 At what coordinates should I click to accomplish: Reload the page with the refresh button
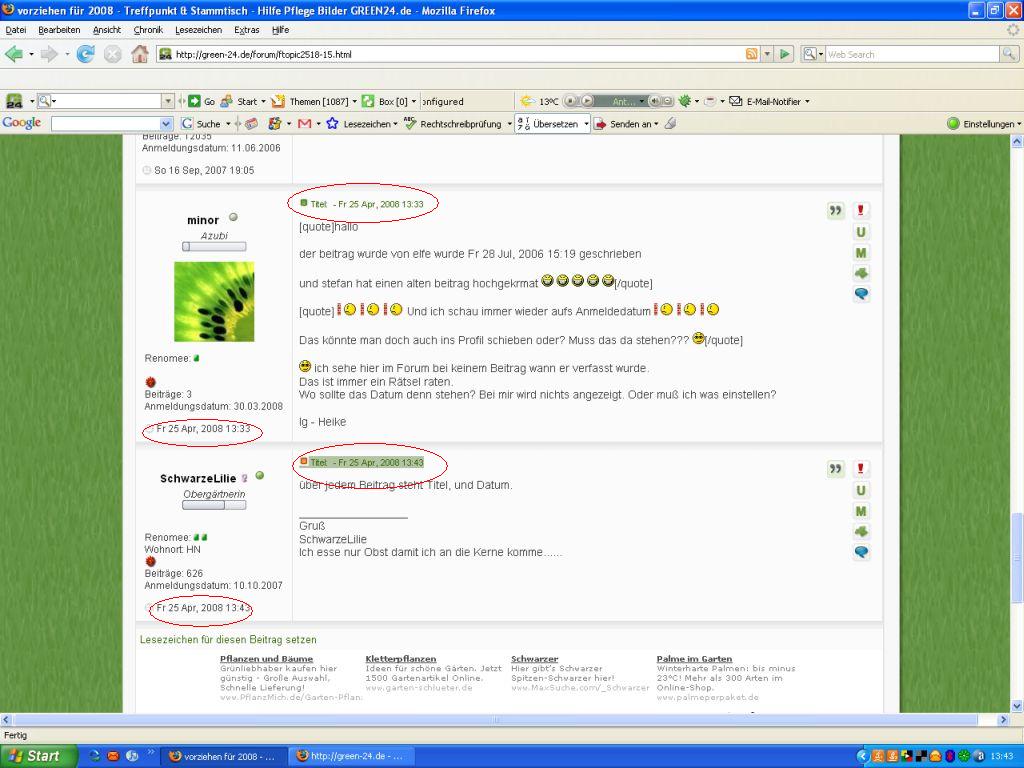coord(85,54)
